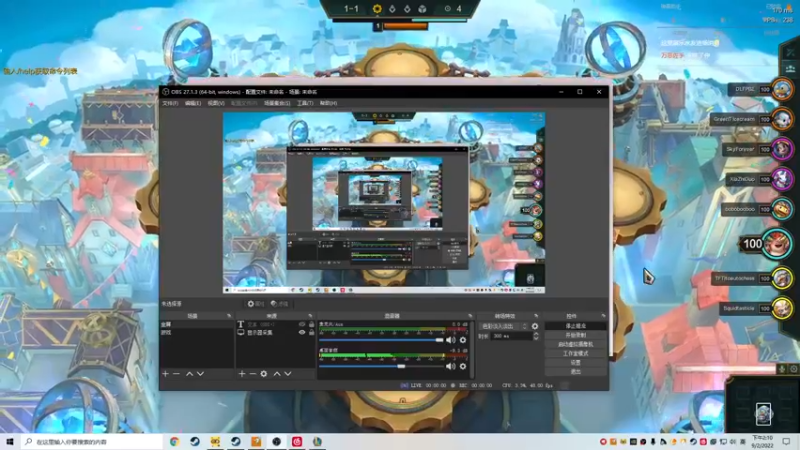This screenshot has width=800, height=450.
Task: Open the red NetEase Music taskbar icon
Action: (x=297, y=441)
